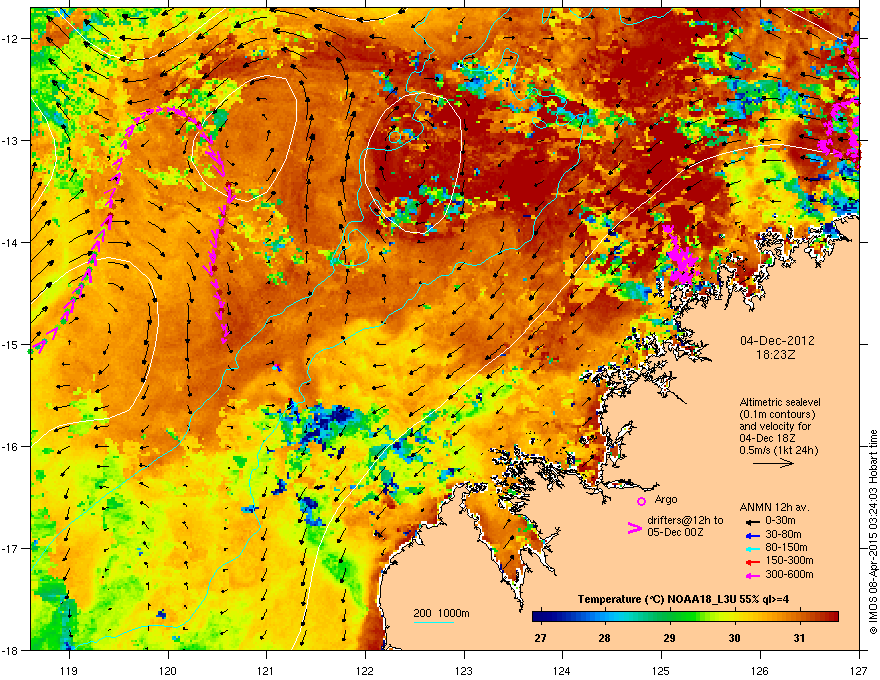Viewport: 880px width, 680px height.
Task: Click the 'ANMN 12h av.' heading
Action: click(774, 507)
